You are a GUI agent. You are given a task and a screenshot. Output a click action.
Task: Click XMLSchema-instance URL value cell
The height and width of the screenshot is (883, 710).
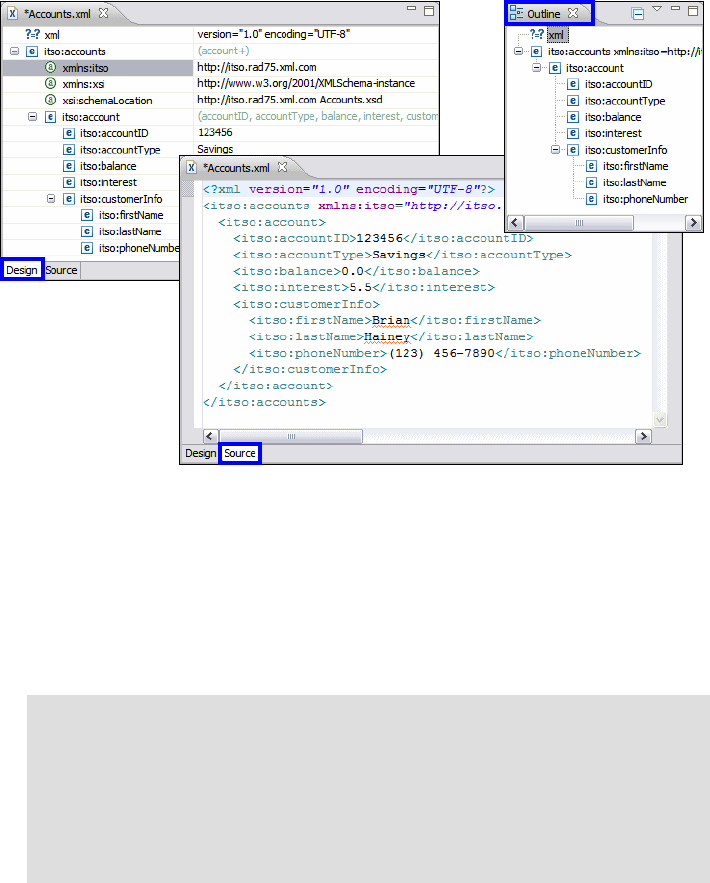316,83
